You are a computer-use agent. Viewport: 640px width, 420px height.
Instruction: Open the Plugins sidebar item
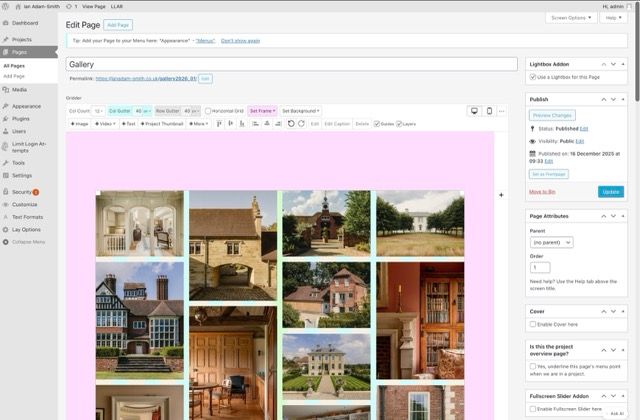pos(21,118)
